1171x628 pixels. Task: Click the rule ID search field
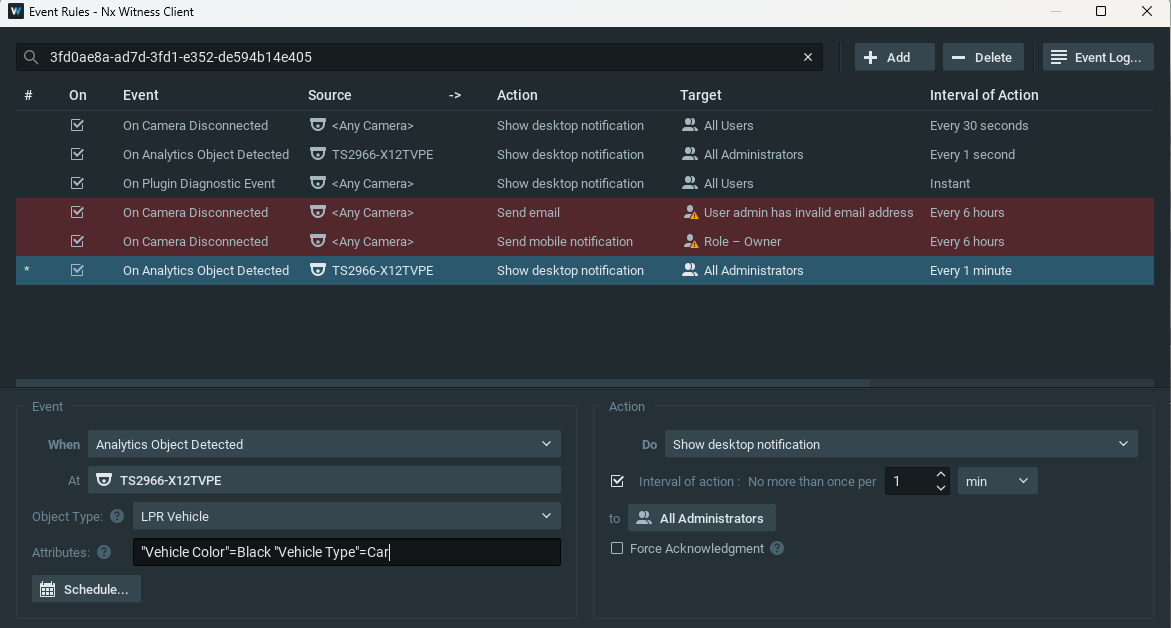[x=419, y=57]
